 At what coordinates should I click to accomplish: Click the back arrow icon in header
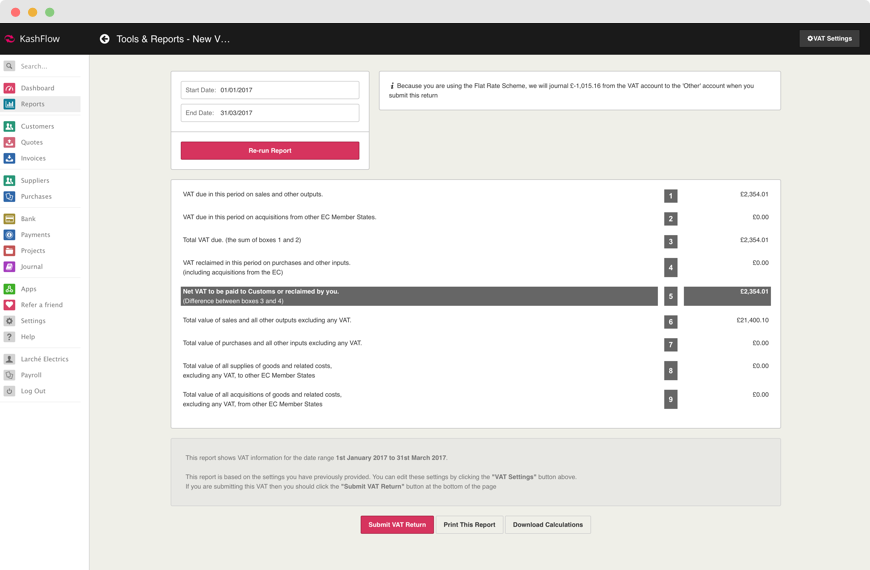pos(104,39)
